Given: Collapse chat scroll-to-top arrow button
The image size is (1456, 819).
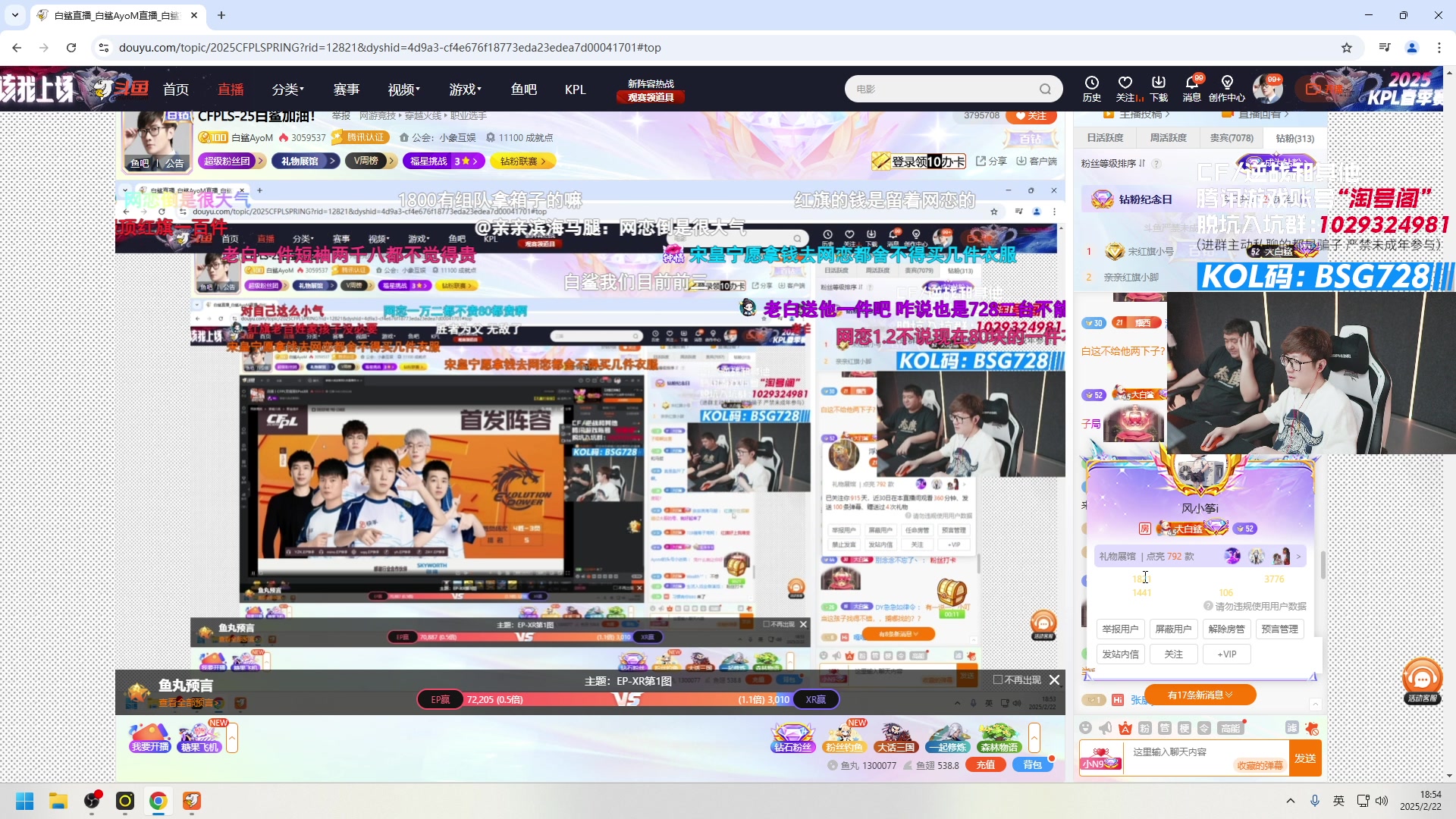Looking at the screenshot, I should 1316,704.
